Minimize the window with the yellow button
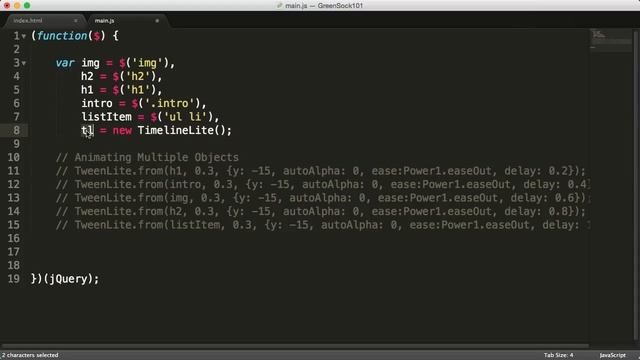Screen dimensions: 640x360 (17, 5)
